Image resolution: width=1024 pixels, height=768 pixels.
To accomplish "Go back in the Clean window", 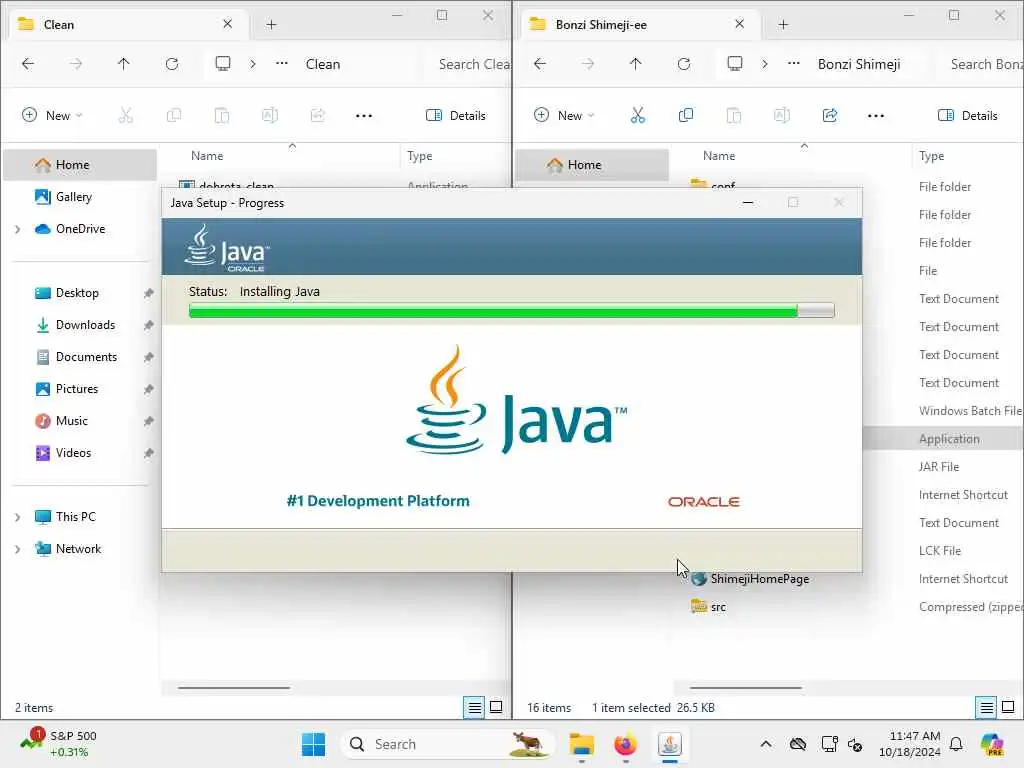I will 28,64.
